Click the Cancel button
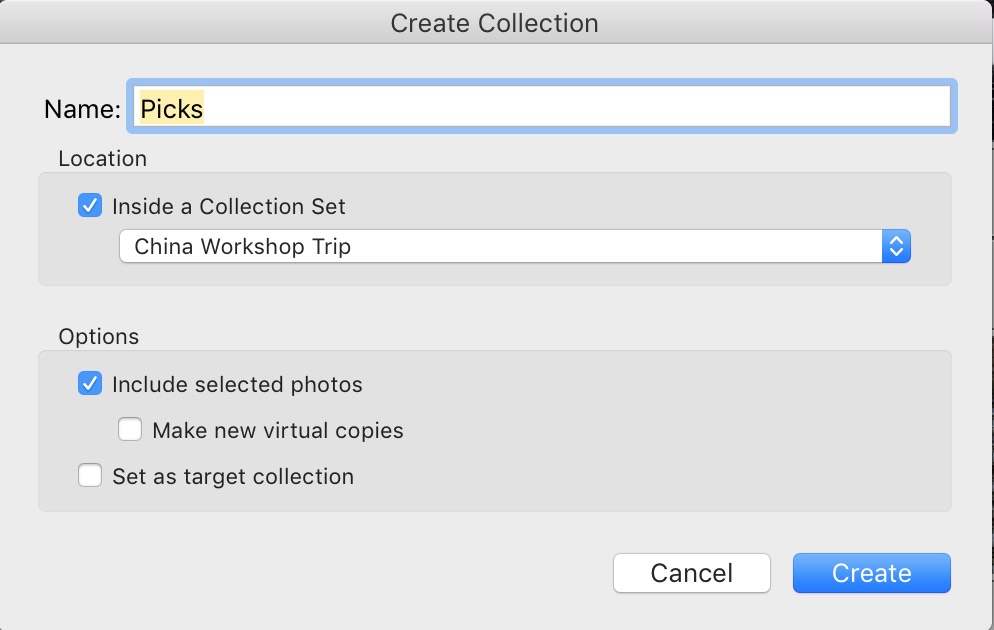994x630 pixels. click(692, 573)
